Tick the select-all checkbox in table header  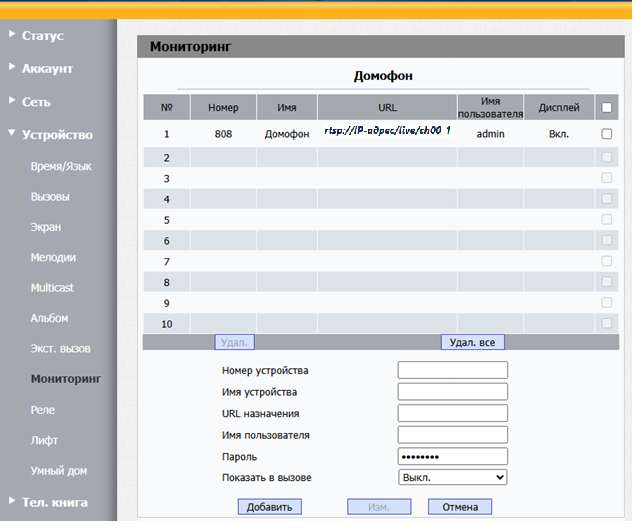[x=607, y=108]
